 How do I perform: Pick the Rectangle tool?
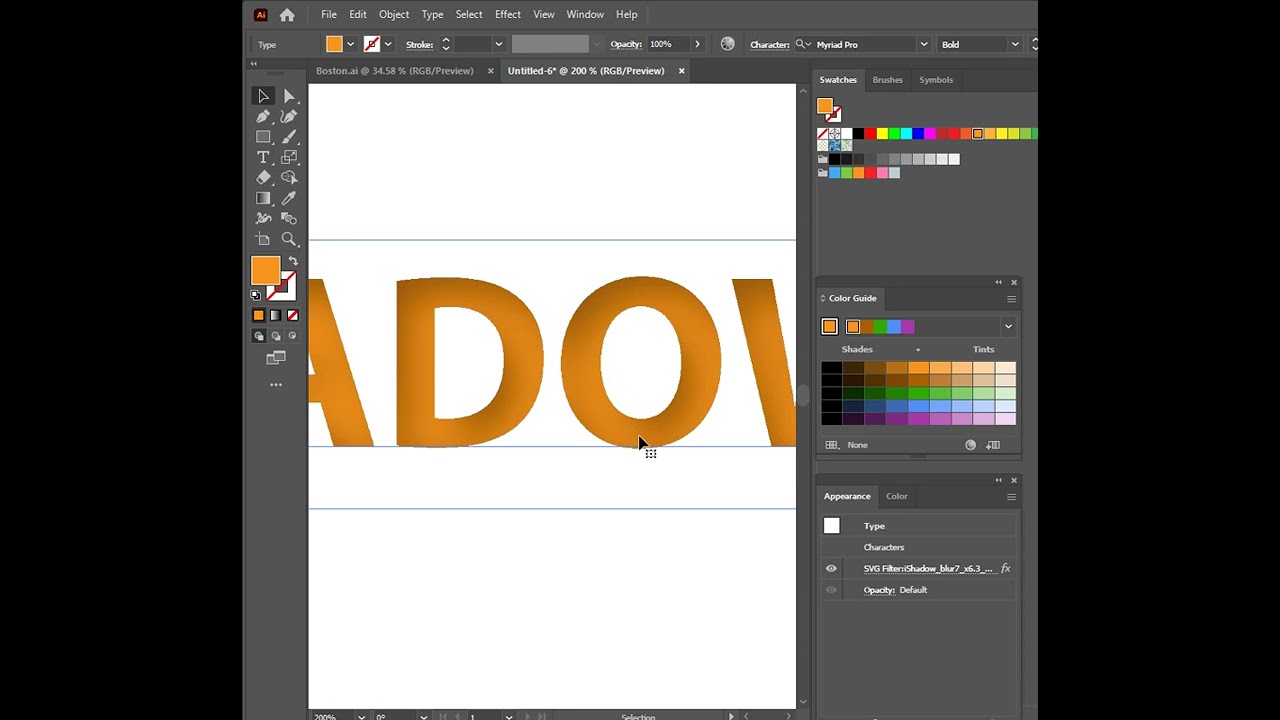pos(263,137)
